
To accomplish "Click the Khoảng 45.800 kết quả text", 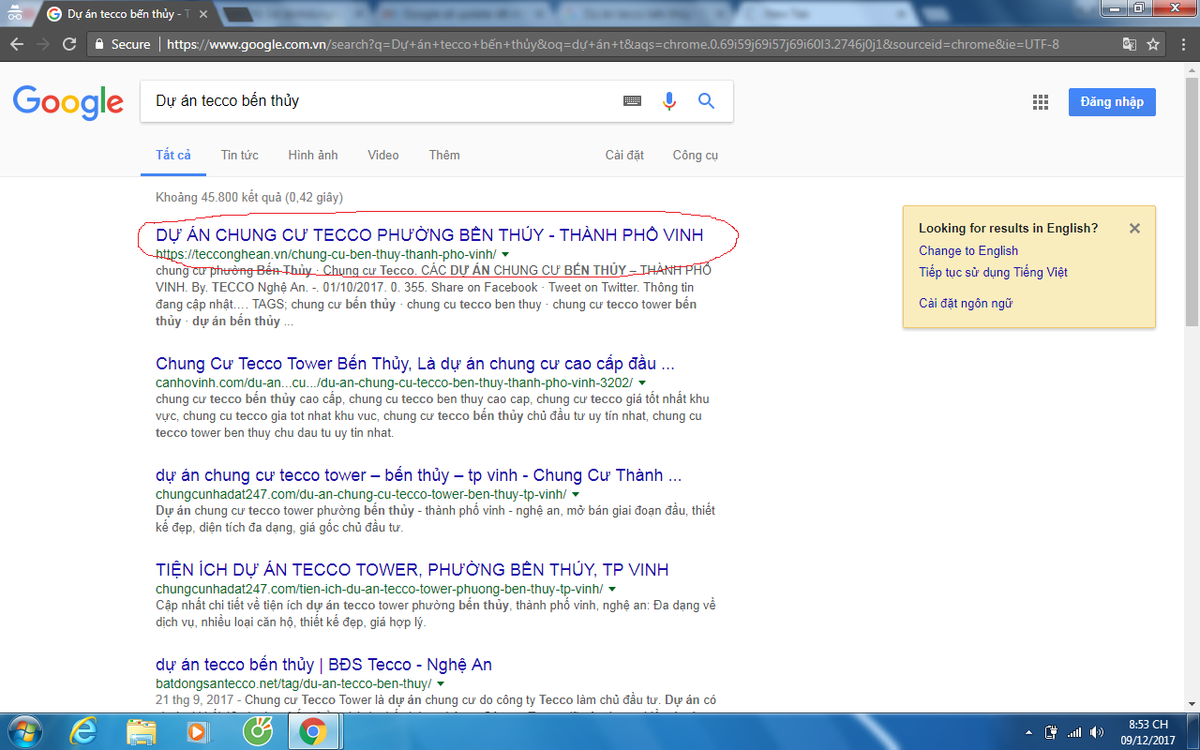I will 249,198.
